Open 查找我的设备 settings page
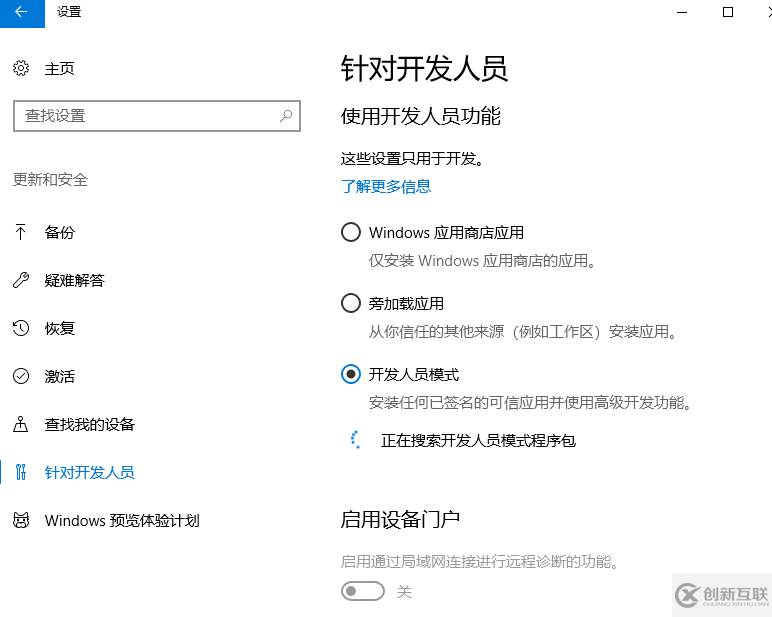This screenshot has height=617, width=772. (x=90, y=424)
